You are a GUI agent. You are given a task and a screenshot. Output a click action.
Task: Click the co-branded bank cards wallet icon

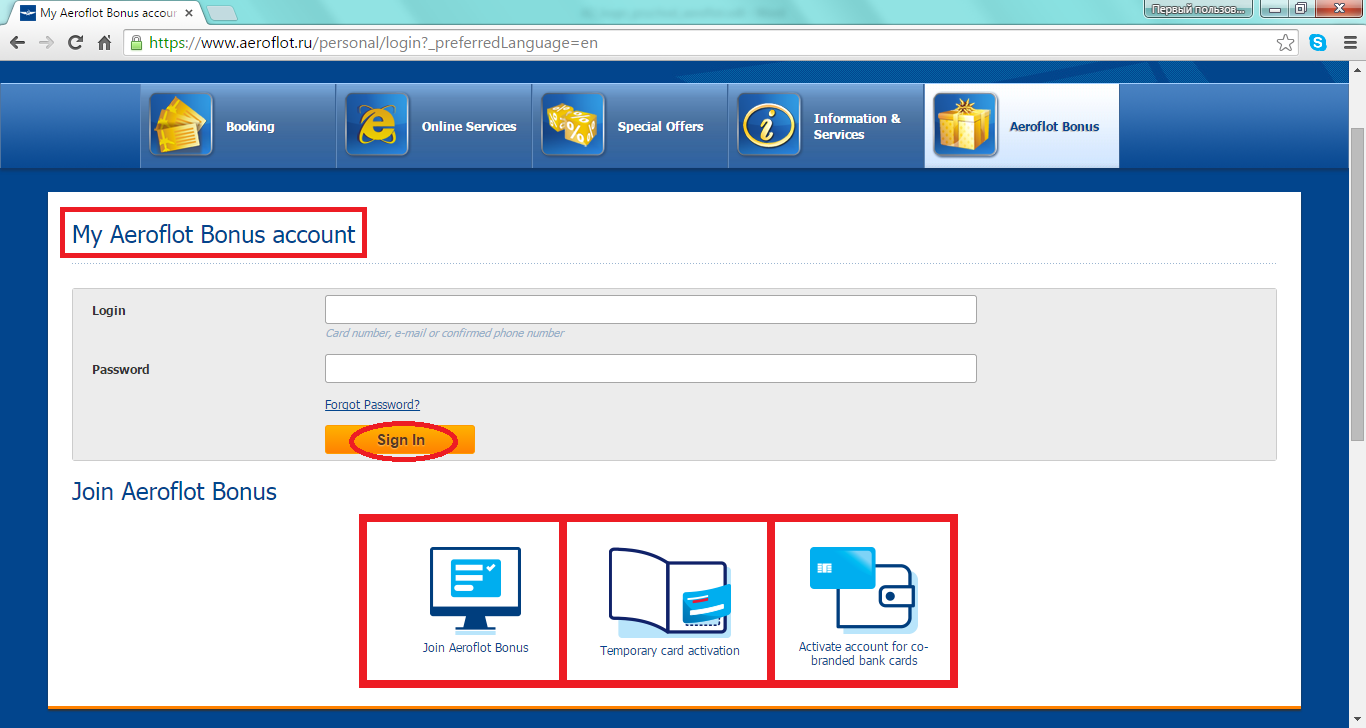(863, 590)
